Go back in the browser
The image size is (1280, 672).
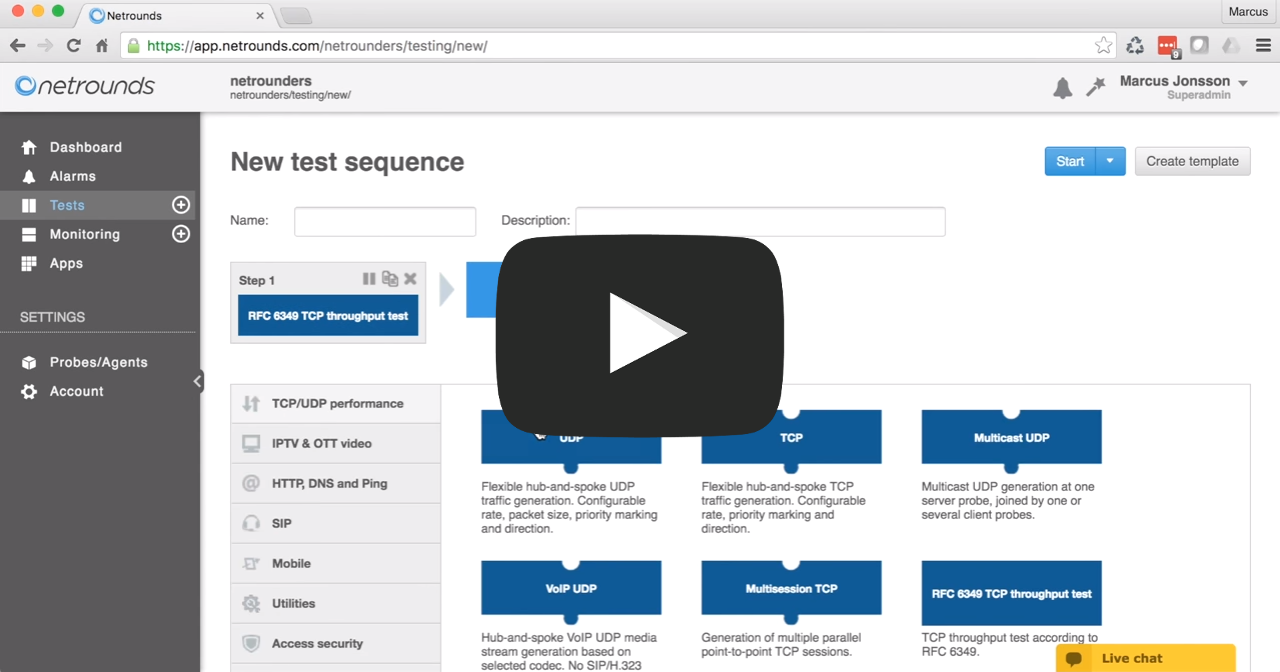tap(17, 45)
